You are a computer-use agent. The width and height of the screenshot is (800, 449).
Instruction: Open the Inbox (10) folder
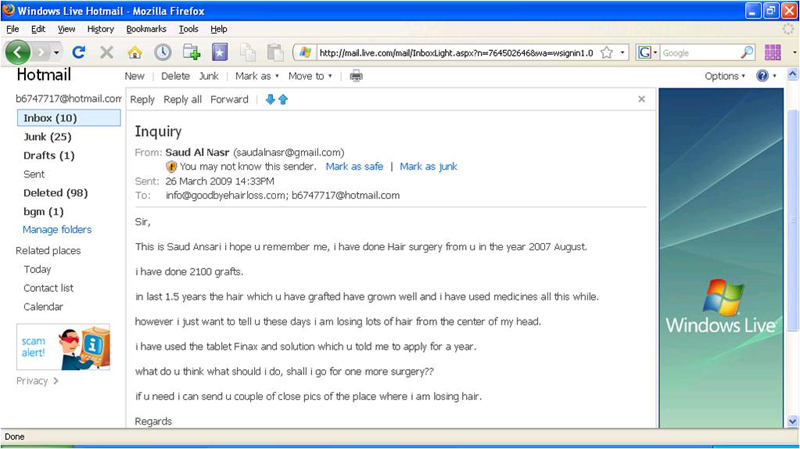click(x=69, y=118)
